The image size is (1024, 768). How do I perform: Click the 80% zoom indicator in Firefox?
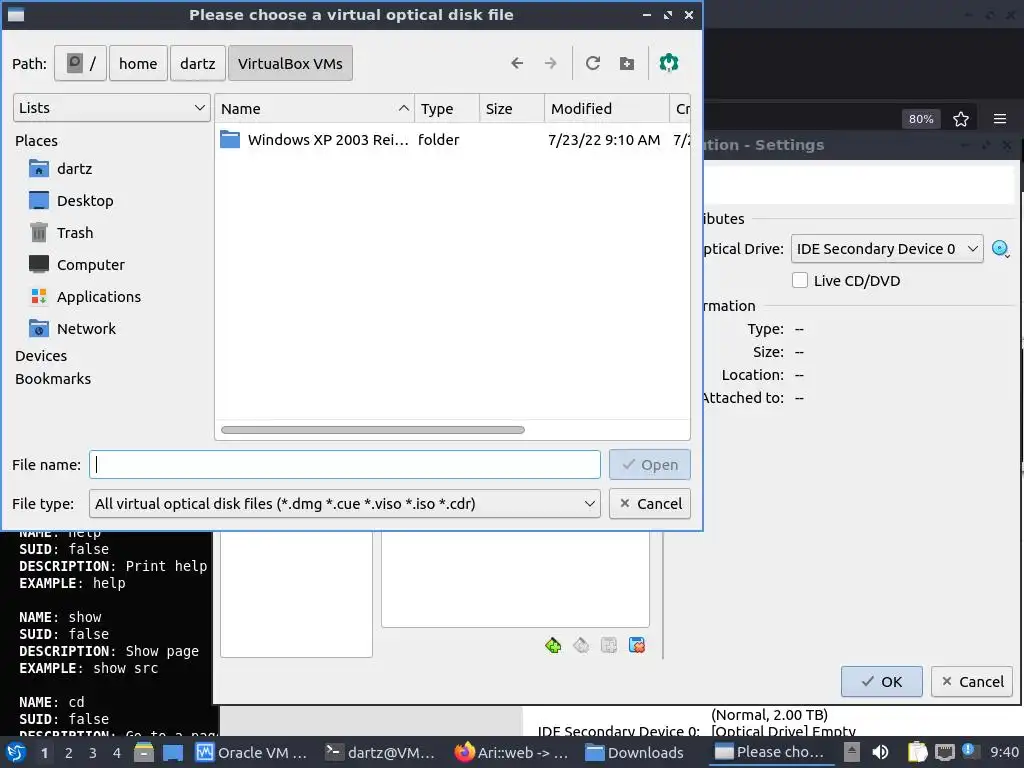[x=921, y=119]
